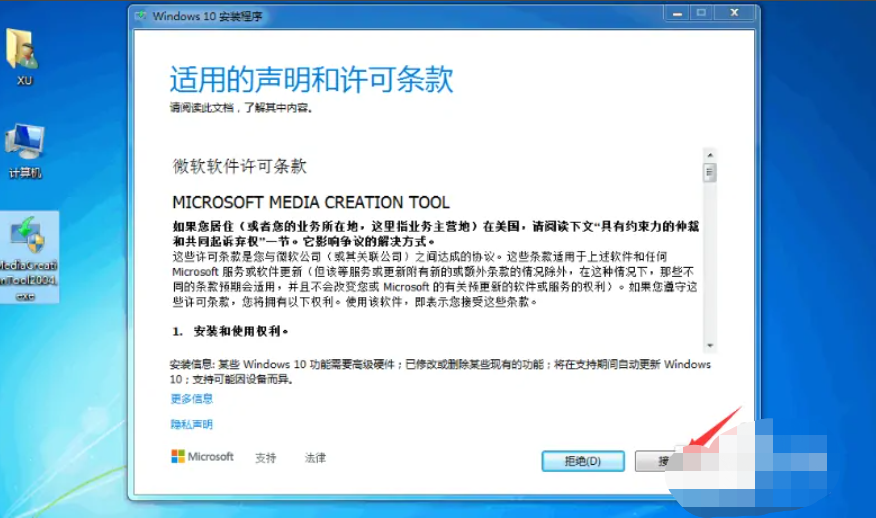Image resolution: width=876 pixels, height=518 pixels.
Task: Click the heading 微软软件许可条款
Action: click(239, 166)
